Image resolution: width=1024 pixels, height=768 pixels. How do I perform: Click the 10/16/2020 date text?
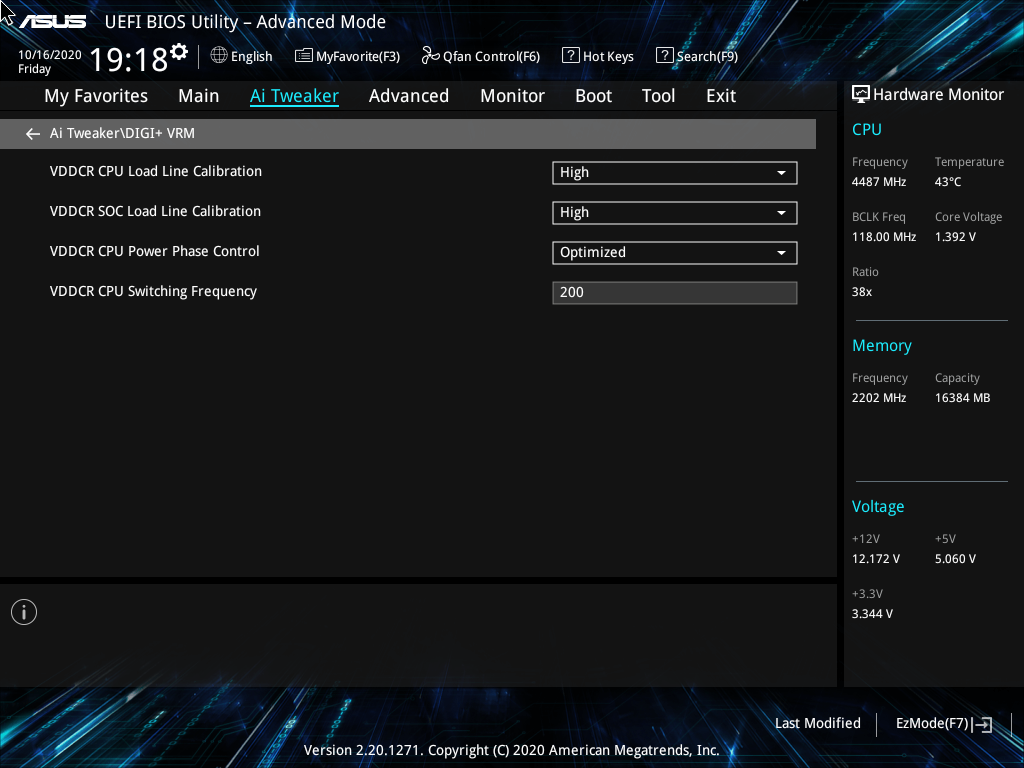pyautogui.click(x=50, y=55)
